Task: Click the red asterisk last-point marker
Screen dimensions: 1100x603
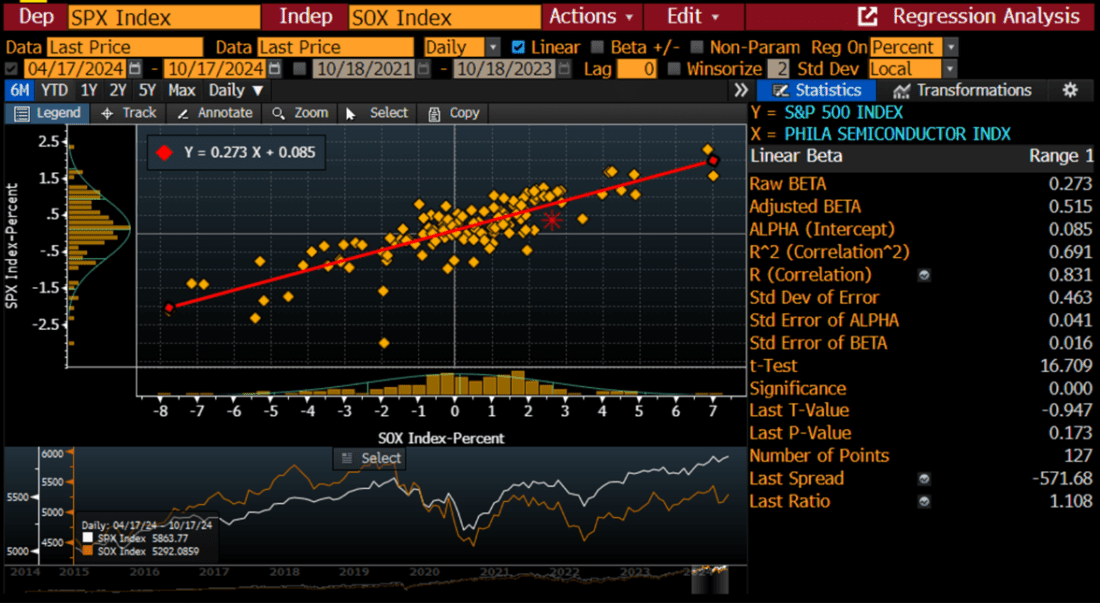Action: pos(553,220)
